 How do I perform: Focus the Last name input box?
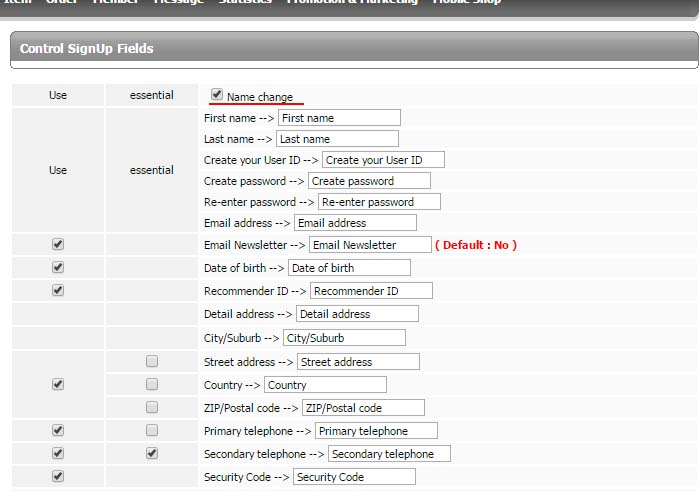(337, 139)
